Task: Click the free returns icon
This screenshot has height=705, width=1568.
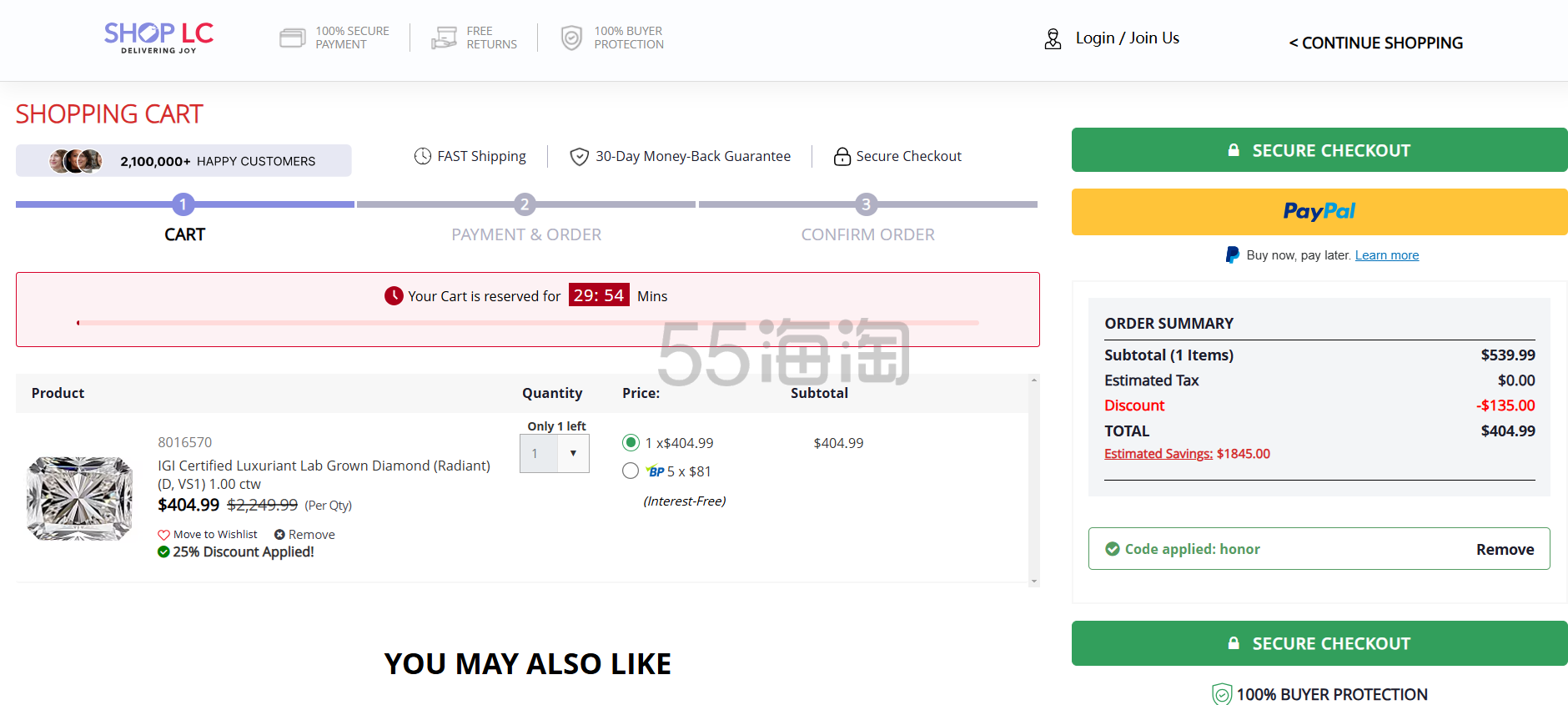Action: 444,38
